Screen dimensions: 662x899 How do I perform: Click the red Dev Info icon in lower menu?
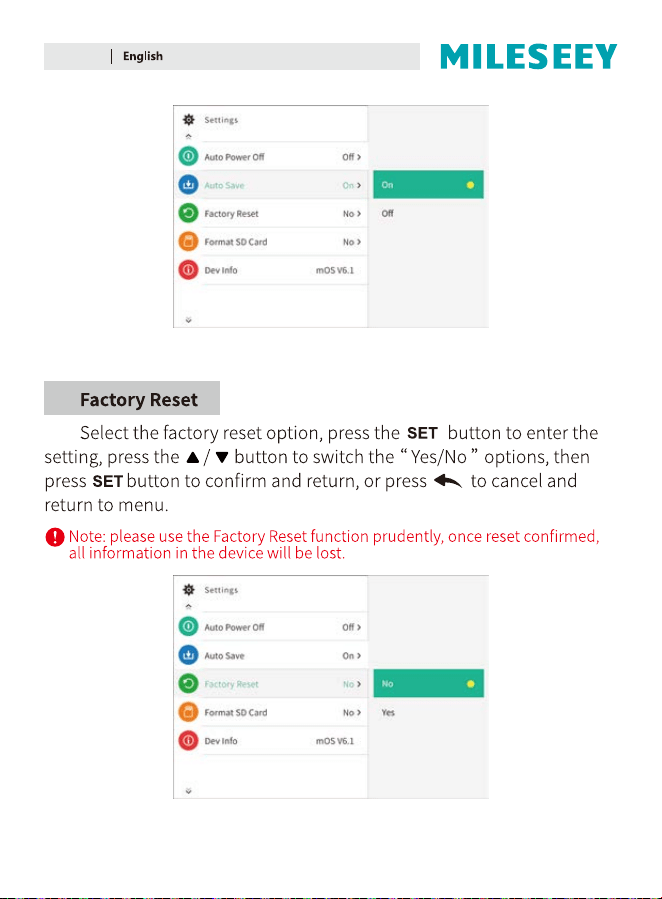188,740
